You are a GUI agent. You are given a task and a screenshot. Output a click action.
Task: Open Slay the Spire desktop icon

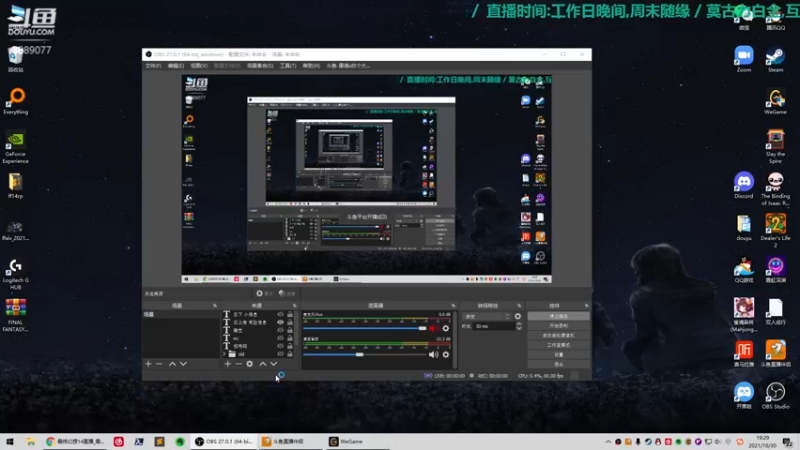pyautogui.click(x=776, y=146)
